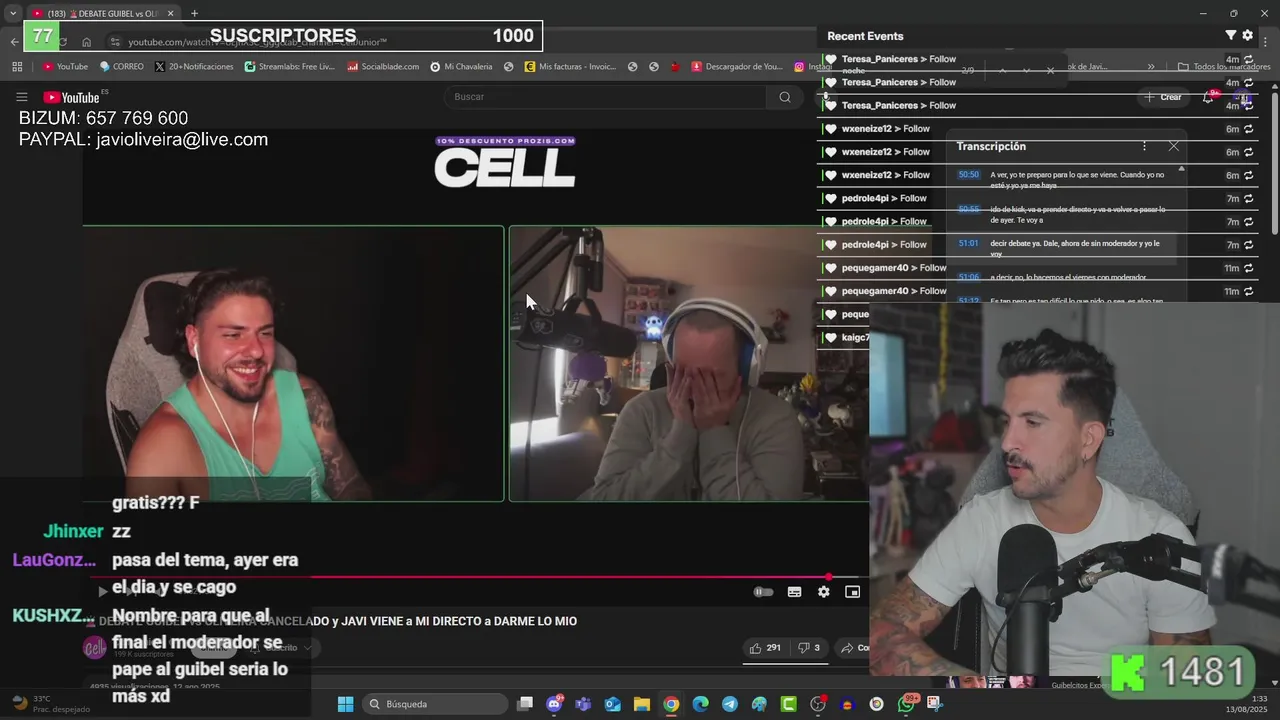Image resolution: width=1280 pixels, height=720 pixels.
Task: Replay the first wxeneize12 follow event
Action: click(1248, 129)
